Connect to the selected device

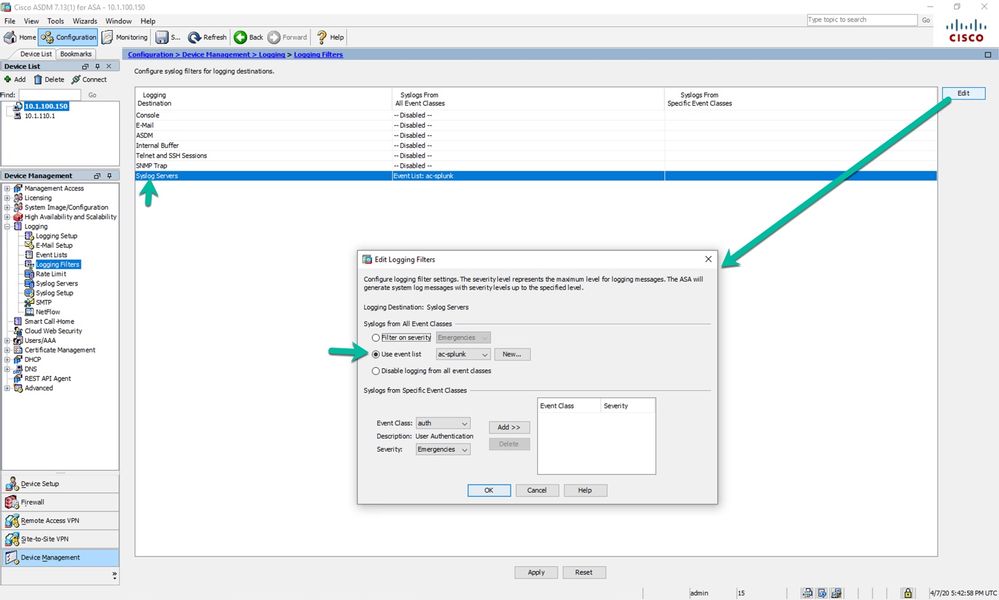point(89,80)
